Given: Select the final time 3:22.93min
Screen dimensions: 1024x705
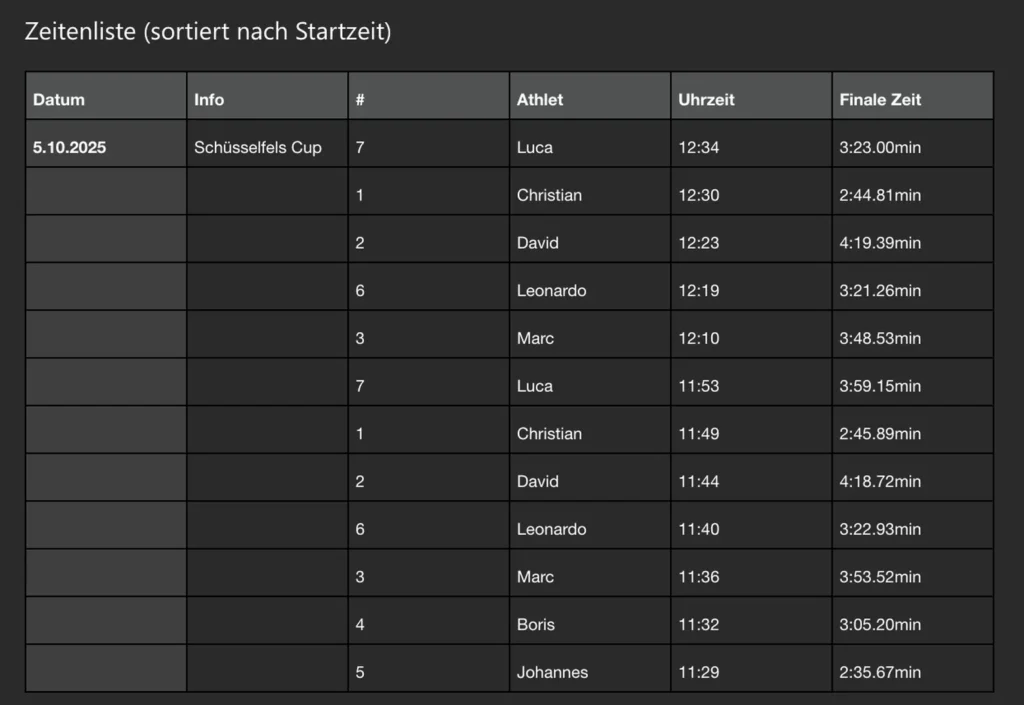Looking at the screenshot, I should tap(880, 529).
